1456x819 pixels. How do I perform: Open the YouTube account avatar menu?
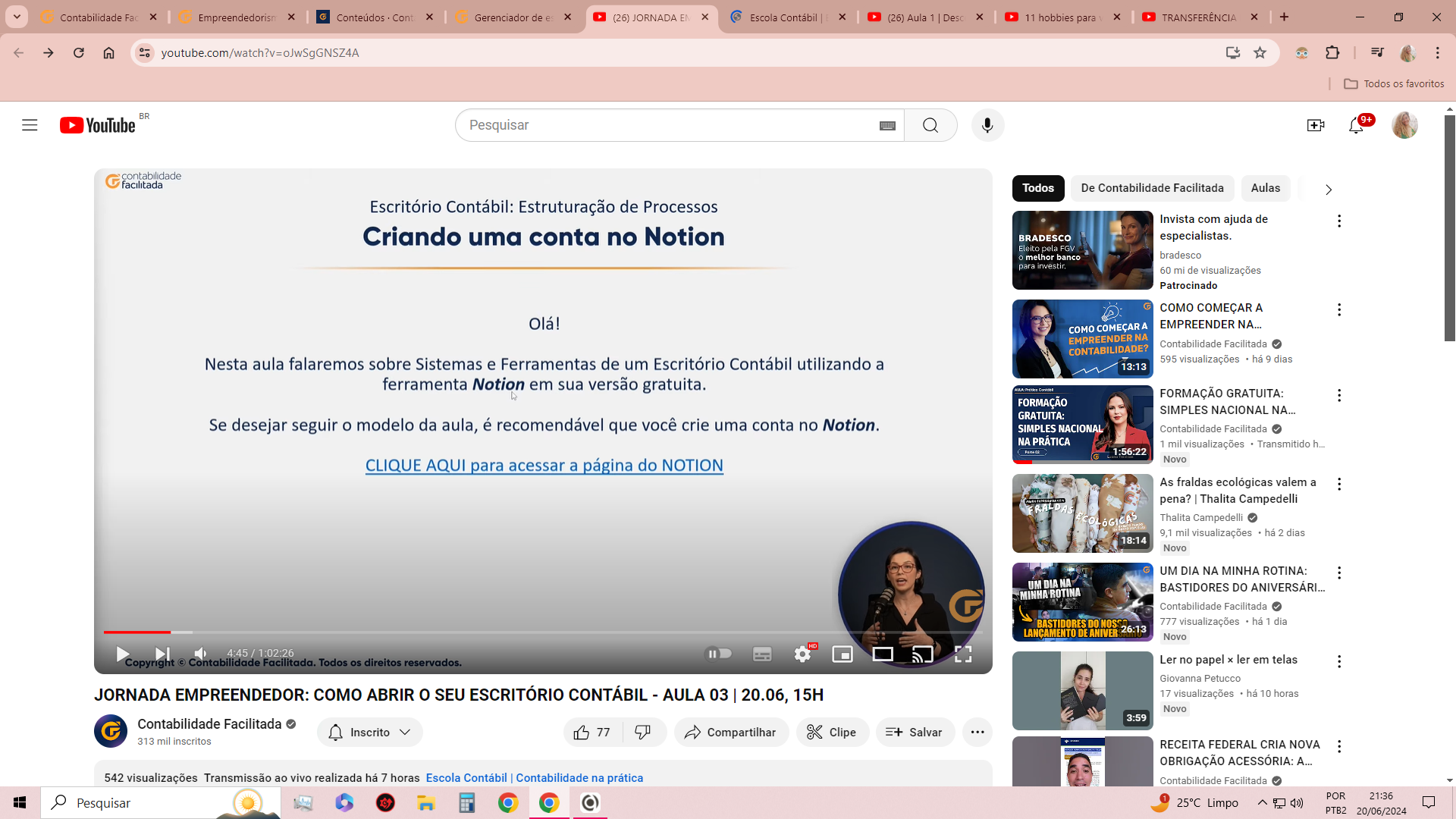[1404, 125]
